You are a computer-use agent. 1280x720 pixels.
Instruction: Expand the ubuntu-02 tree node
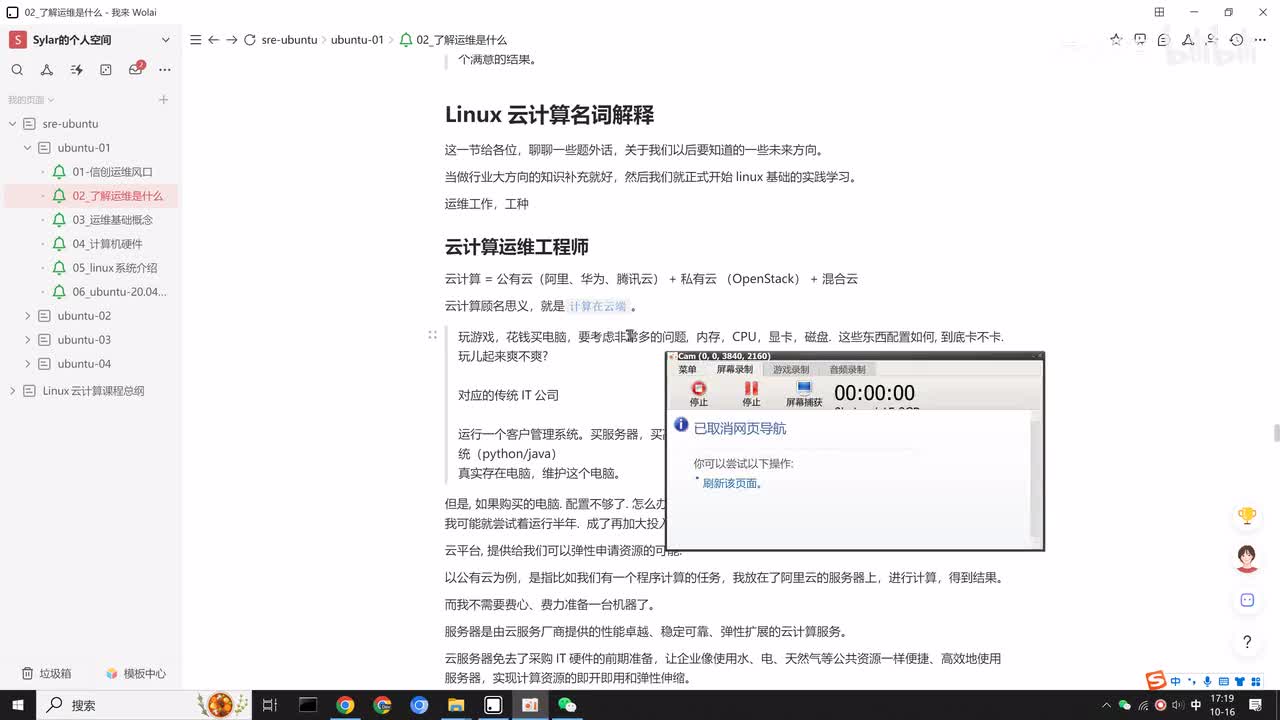tap(28, 316)
